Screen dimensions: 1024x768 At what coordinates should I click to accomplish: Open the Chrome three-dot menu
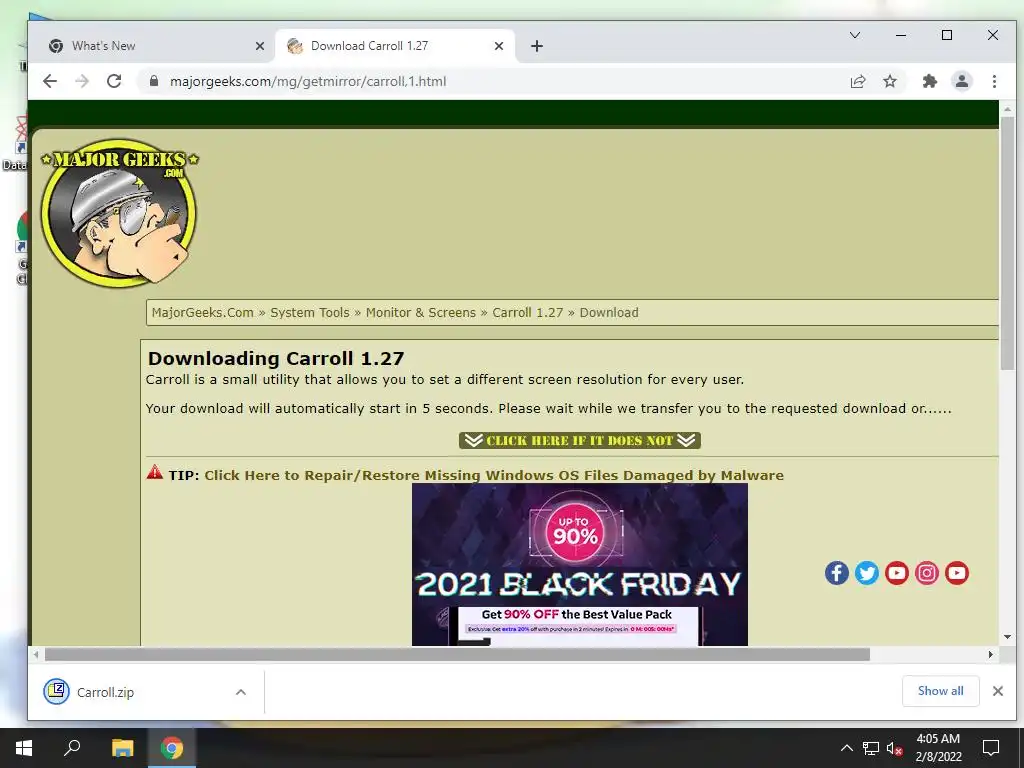click(994, 81)
